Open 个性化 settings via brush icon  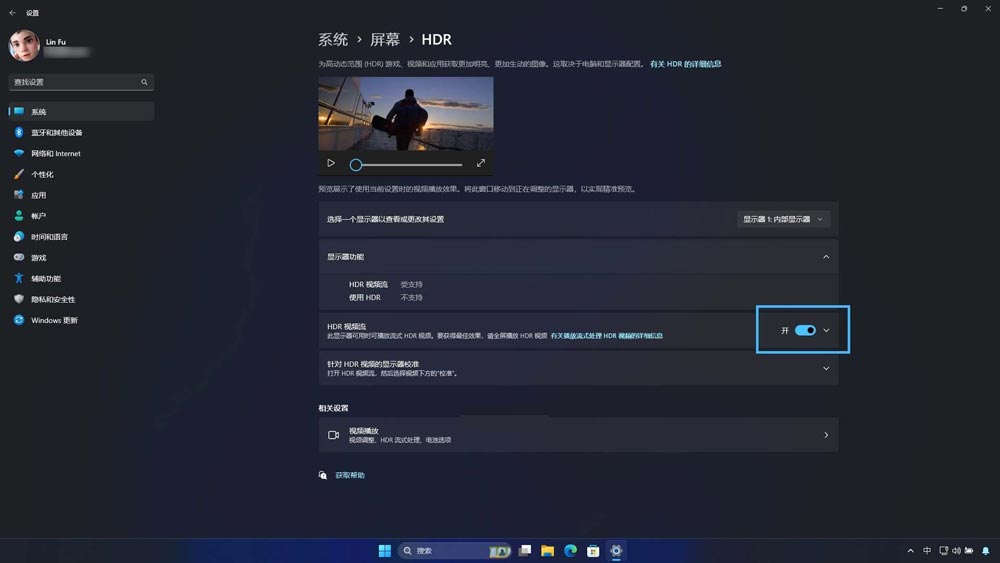[x=18, y=174]
